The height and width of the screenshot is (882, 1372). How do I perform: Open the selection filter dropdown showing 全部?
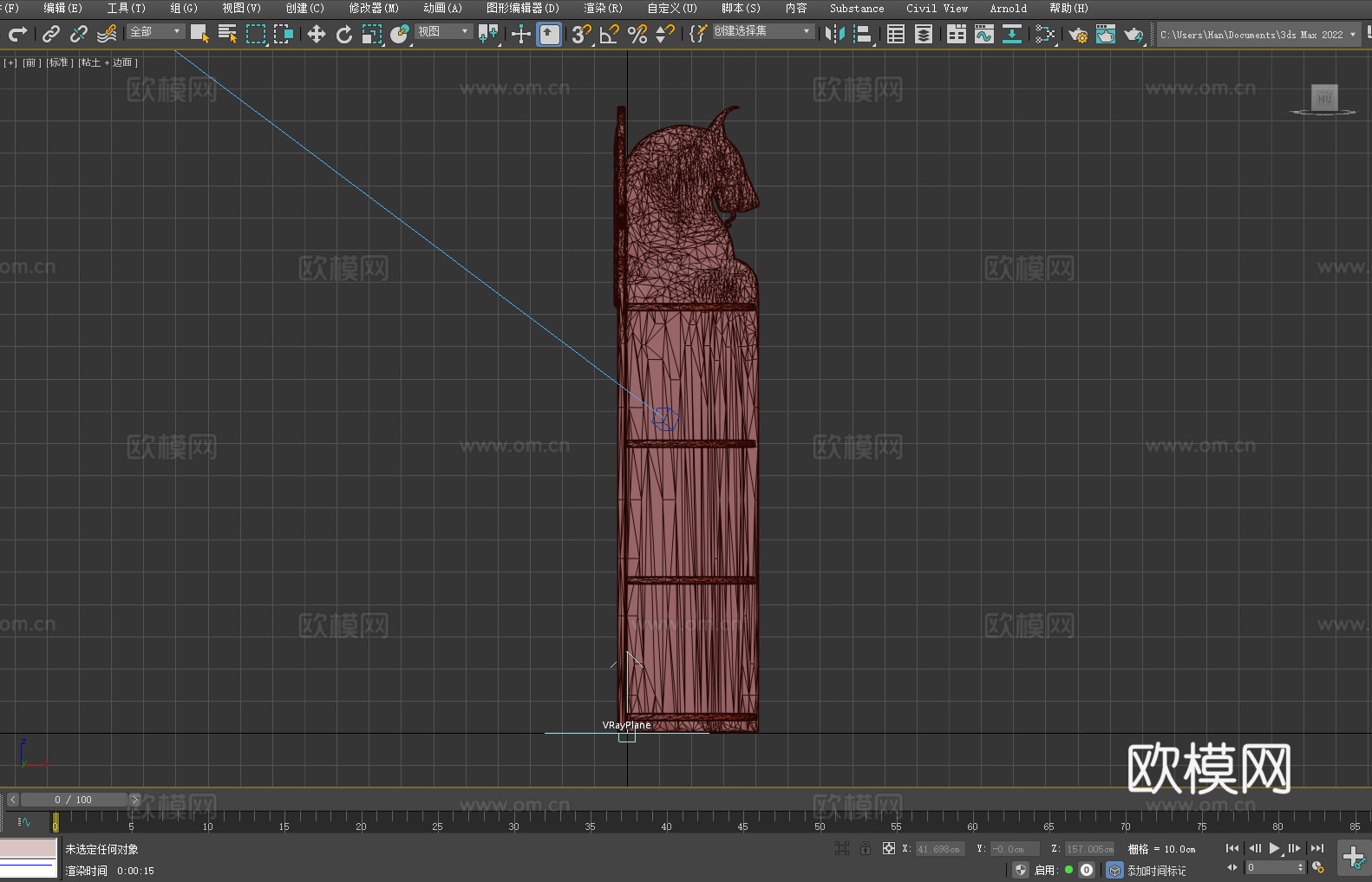155,31
